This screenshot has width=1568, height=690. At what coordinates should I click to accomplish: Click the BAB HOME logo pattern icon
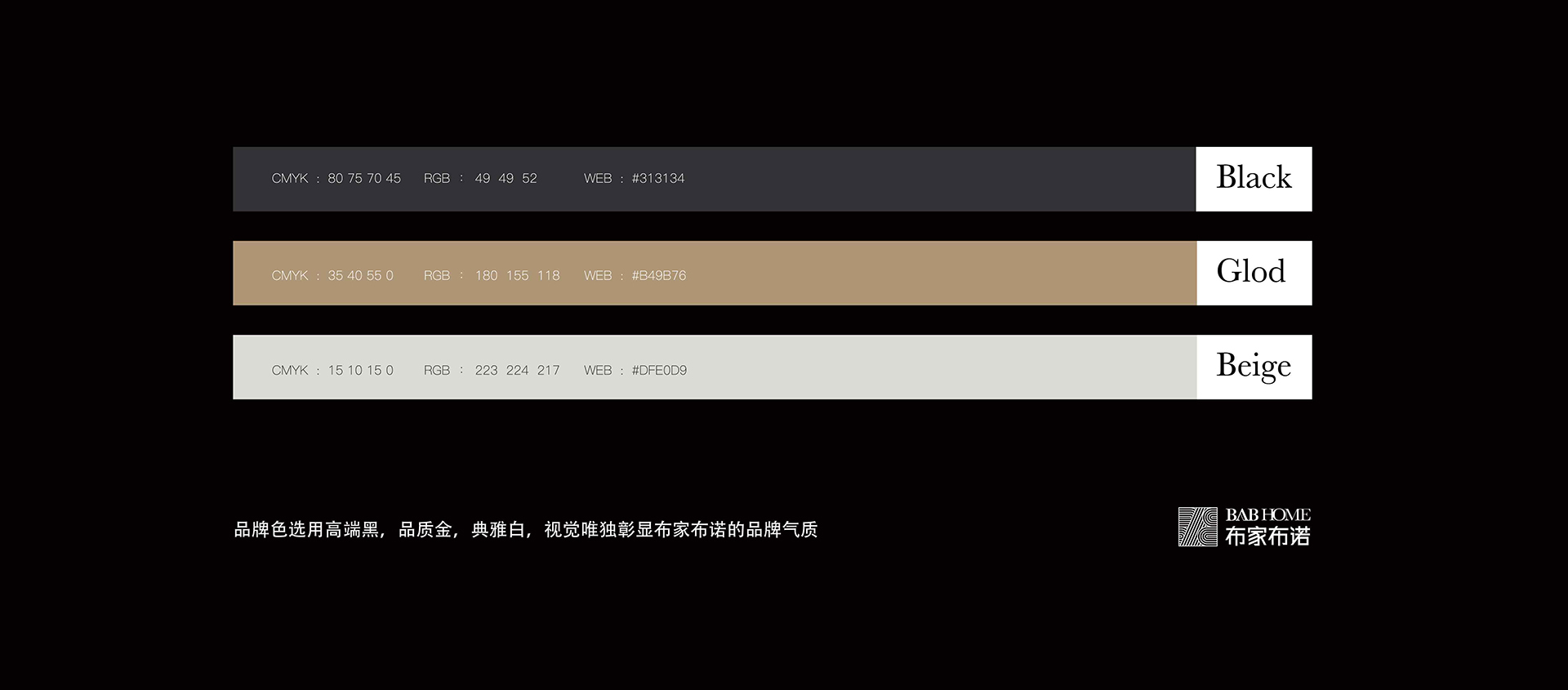pos(1197,527)
